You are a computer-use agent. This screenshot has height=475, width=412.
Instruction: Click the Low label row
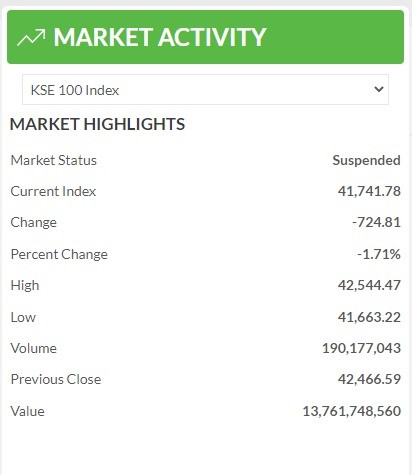[205, 317]
